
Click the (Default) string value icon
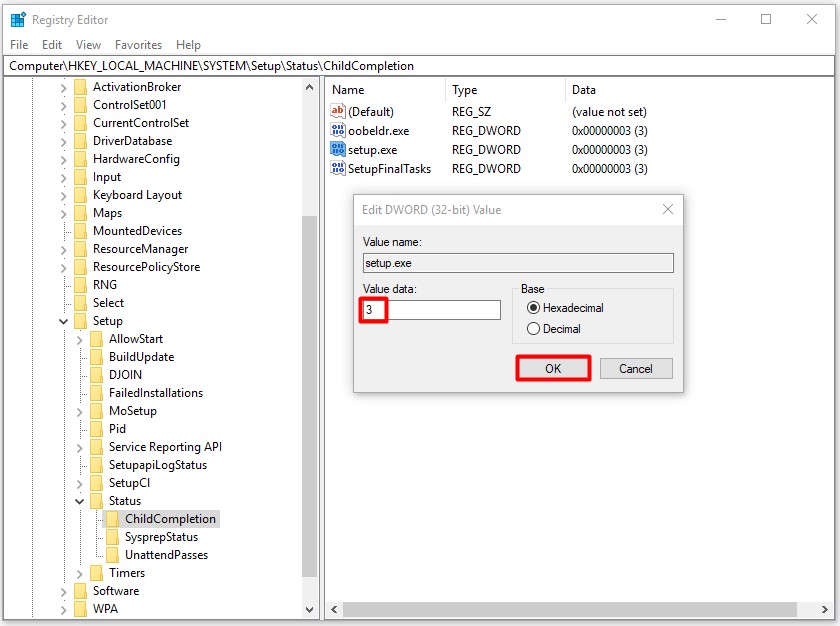pos(338,111)
